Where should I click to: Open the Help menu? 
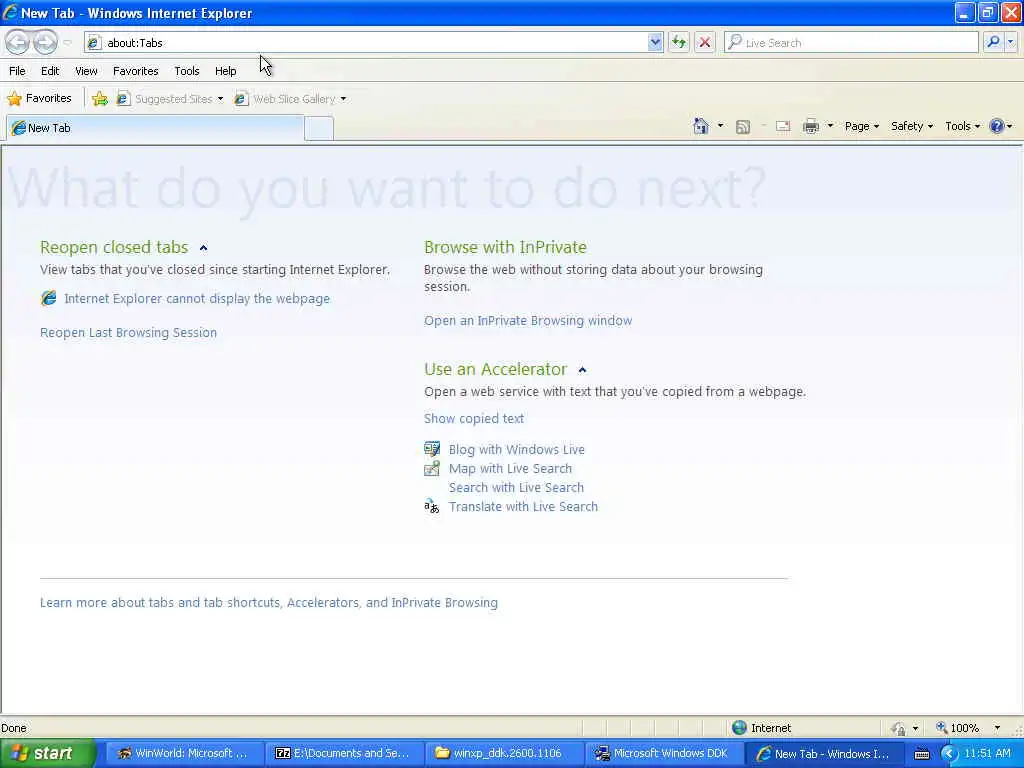click(x=225, y=71)
